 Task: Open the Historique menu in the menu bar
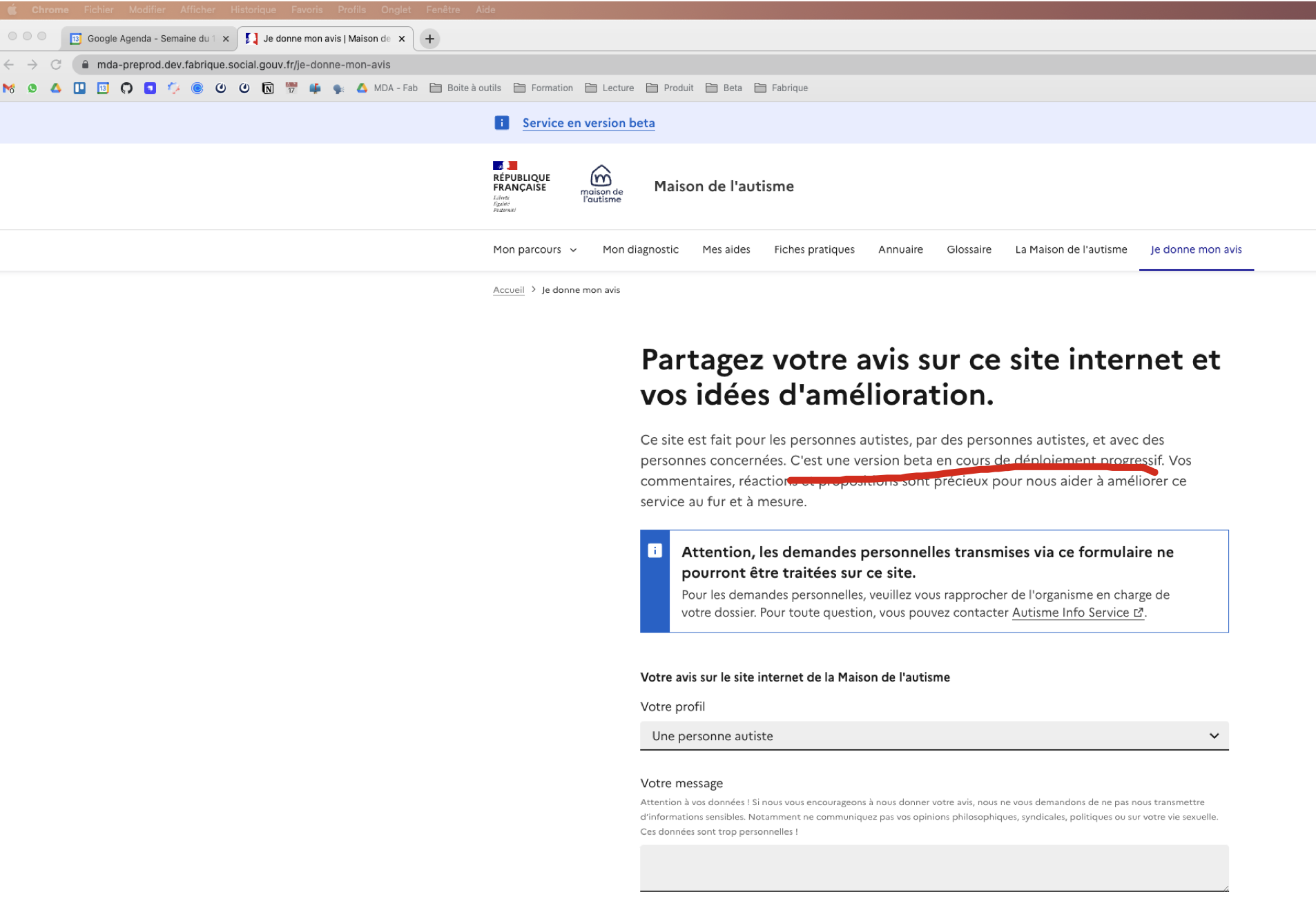coord(253,9)
